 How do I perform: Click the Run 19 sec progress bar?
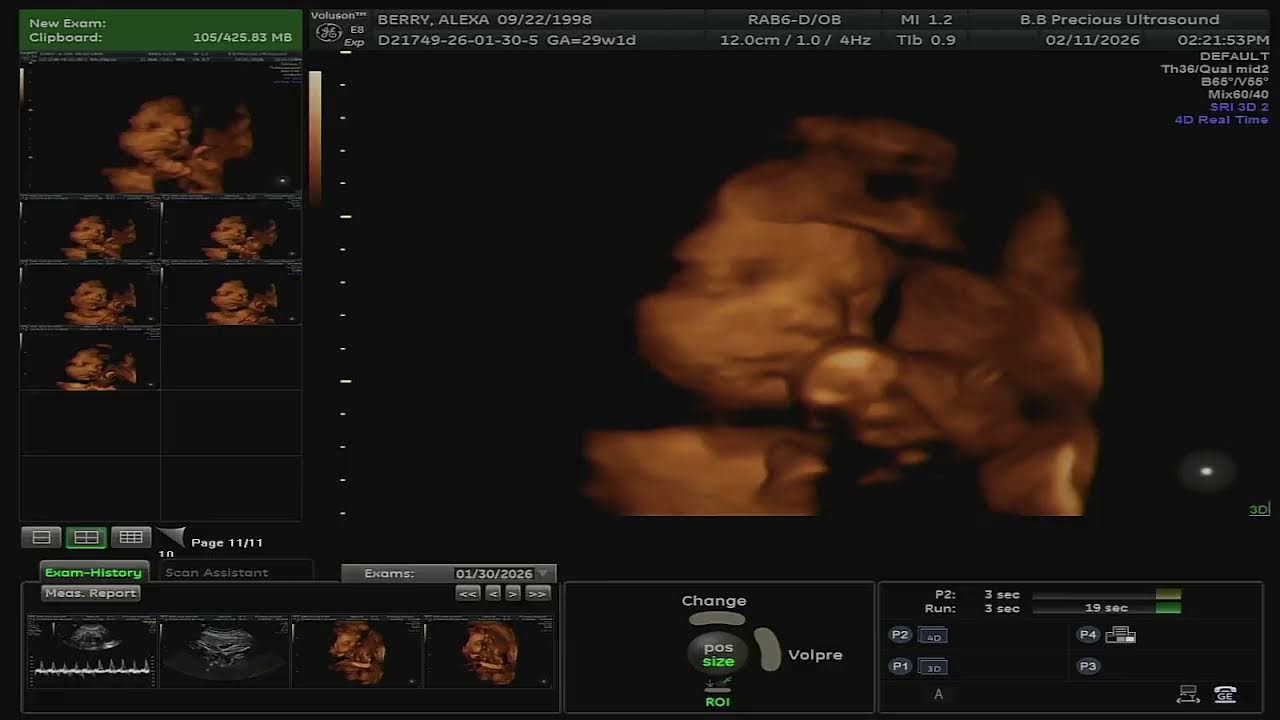[x=1107, y=608]
